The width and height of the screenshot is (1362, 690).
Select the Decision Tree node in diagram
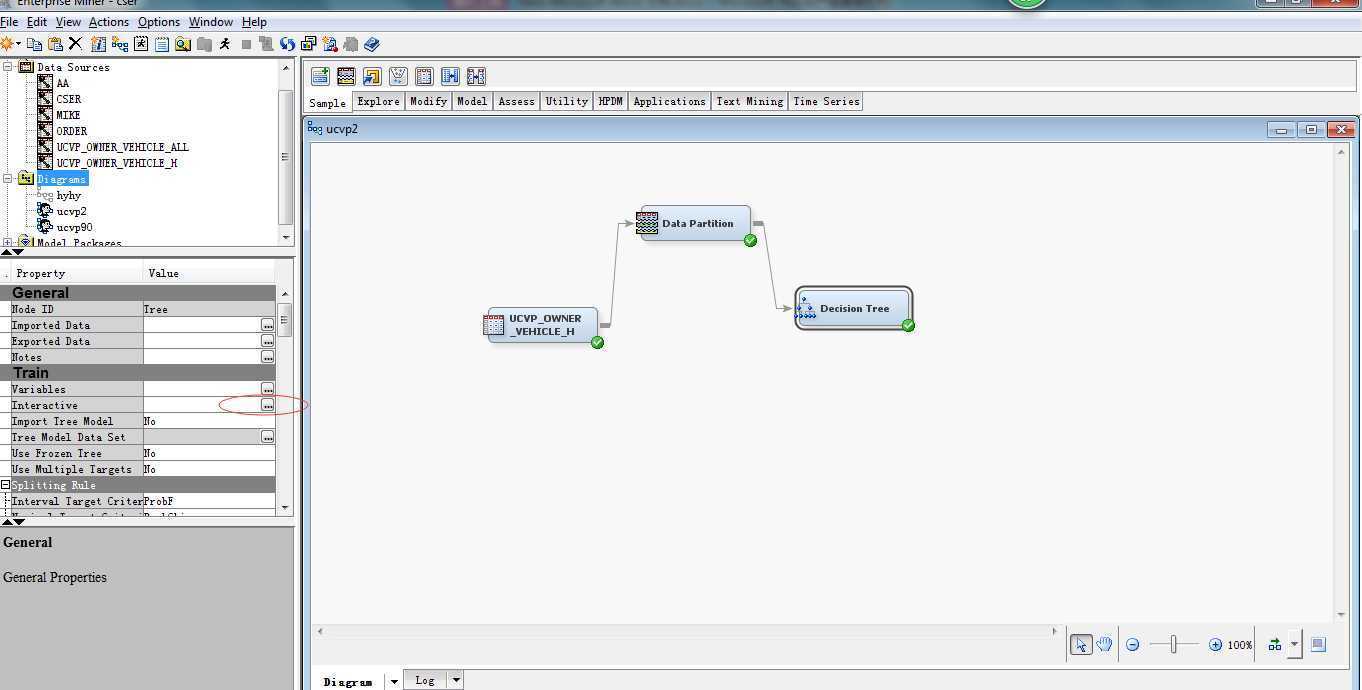pyautogui.click(x=854, y=308)
